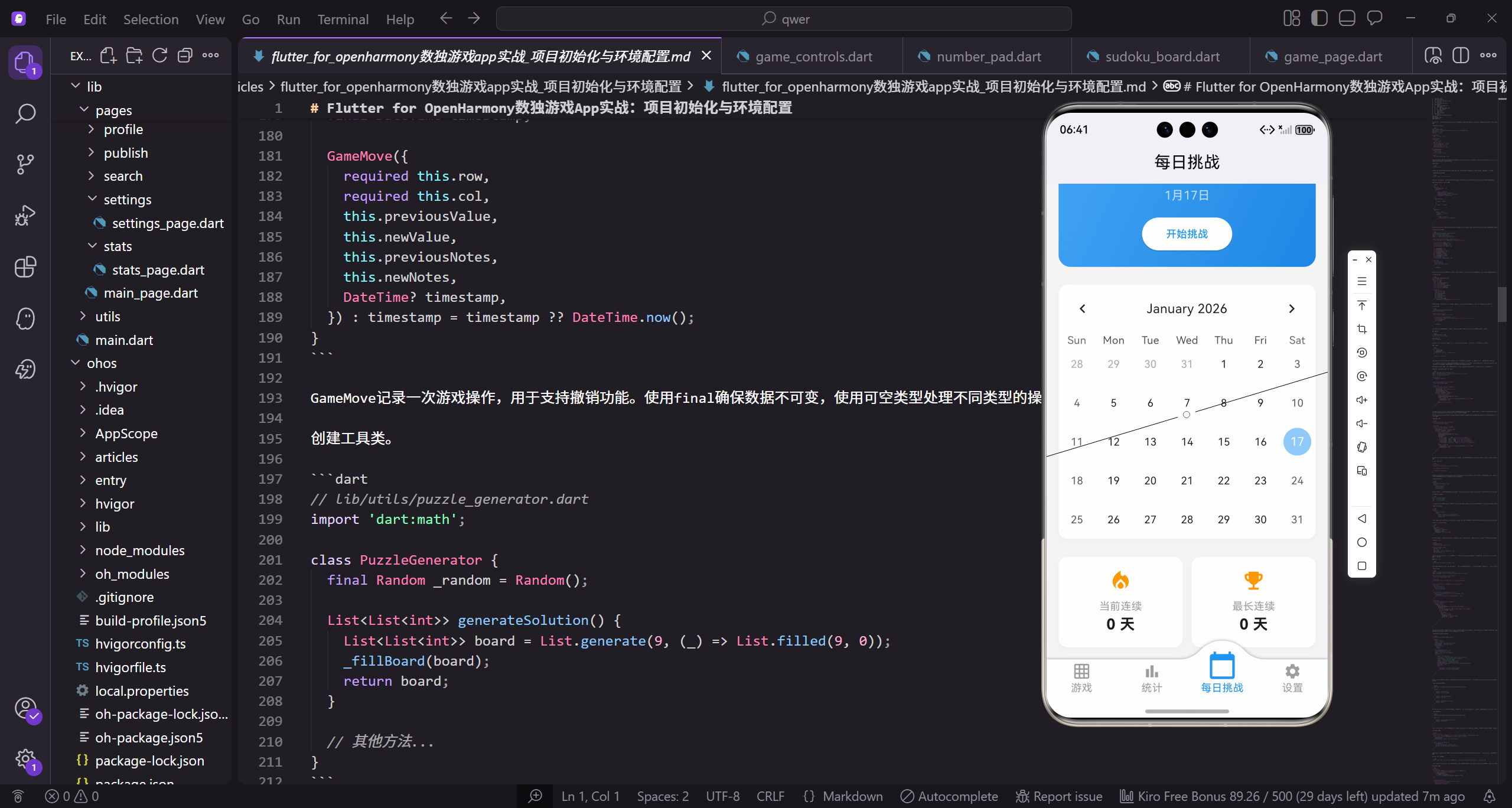
Task: Collapse the settings folder
Action: point(127,200)
